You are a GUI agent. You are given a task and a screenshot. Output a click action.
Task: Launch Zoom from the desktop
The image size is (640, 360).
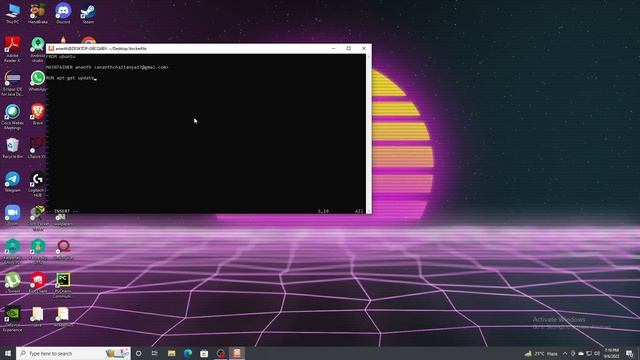click(13, 215)
